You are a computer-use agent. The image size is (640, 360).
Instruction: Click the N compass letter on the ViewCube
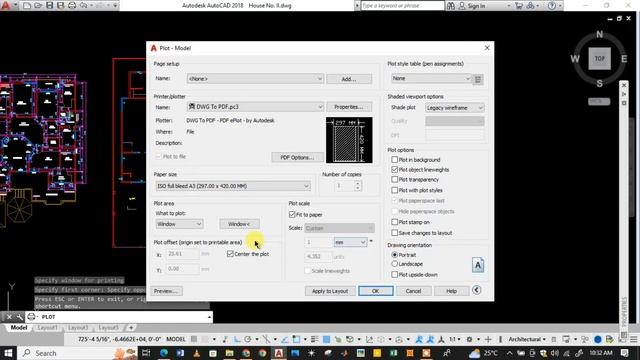600,34
